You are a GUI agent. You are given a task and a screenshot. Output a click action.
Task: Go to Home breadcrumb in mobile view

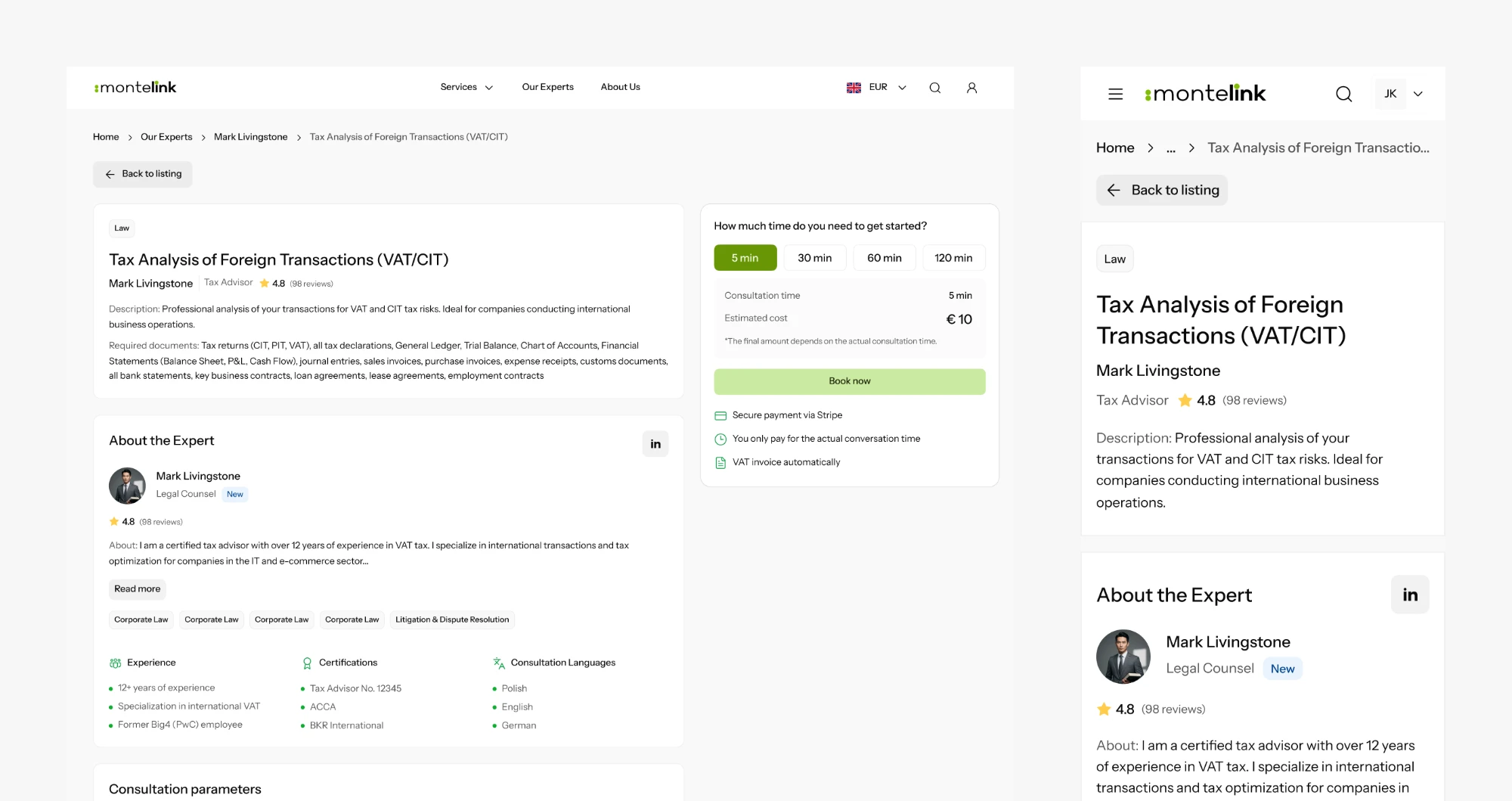point(1115,148)
